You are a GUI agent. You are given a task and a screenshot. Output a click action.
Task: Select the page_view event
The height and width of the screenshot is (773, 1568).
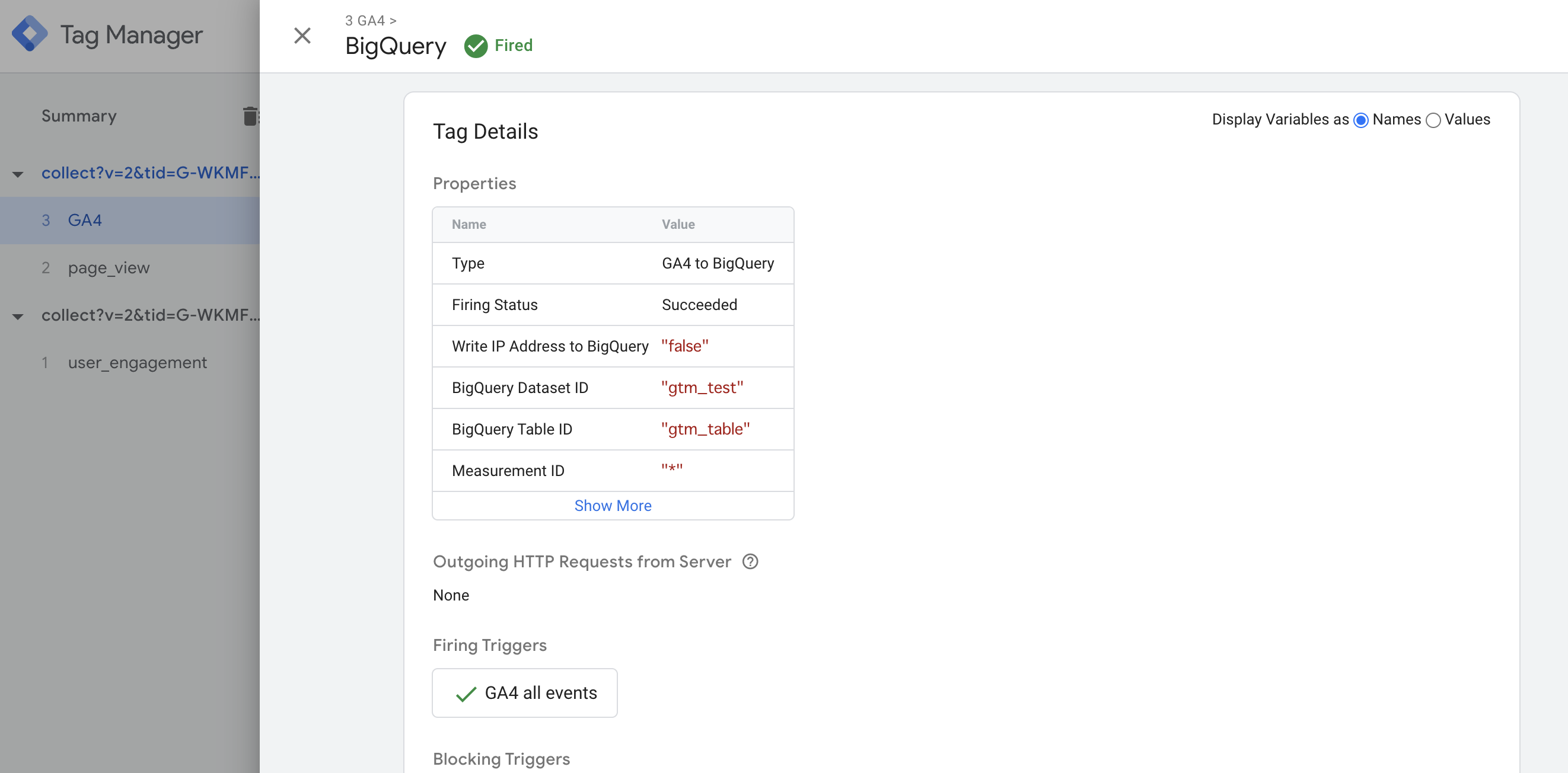[109, 268]
